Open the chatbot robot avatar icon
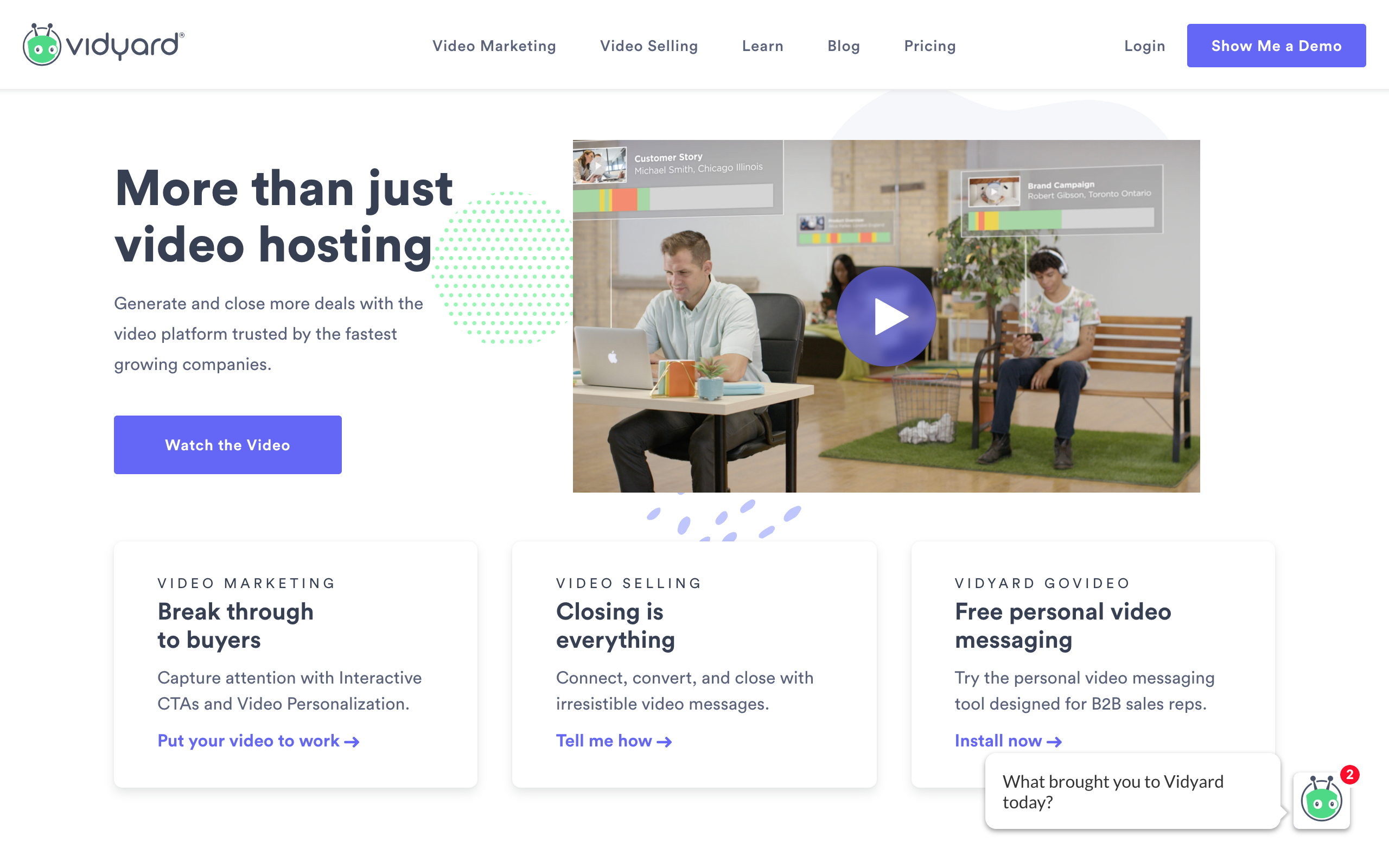Screen dimensions: 1389x868 (x=1321, y=801)
